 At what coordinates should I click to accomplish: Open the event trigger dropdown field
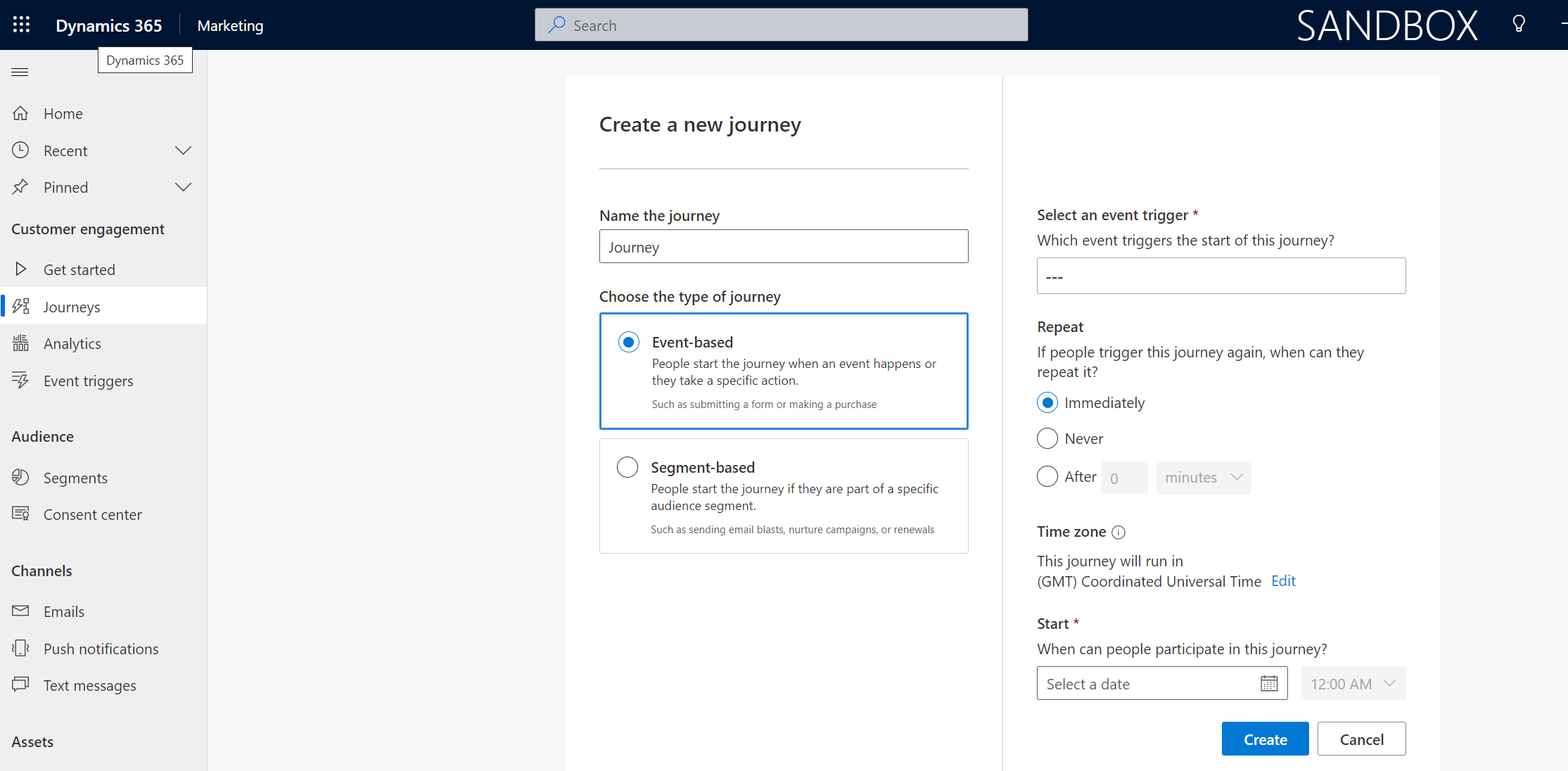(1220, 276)
